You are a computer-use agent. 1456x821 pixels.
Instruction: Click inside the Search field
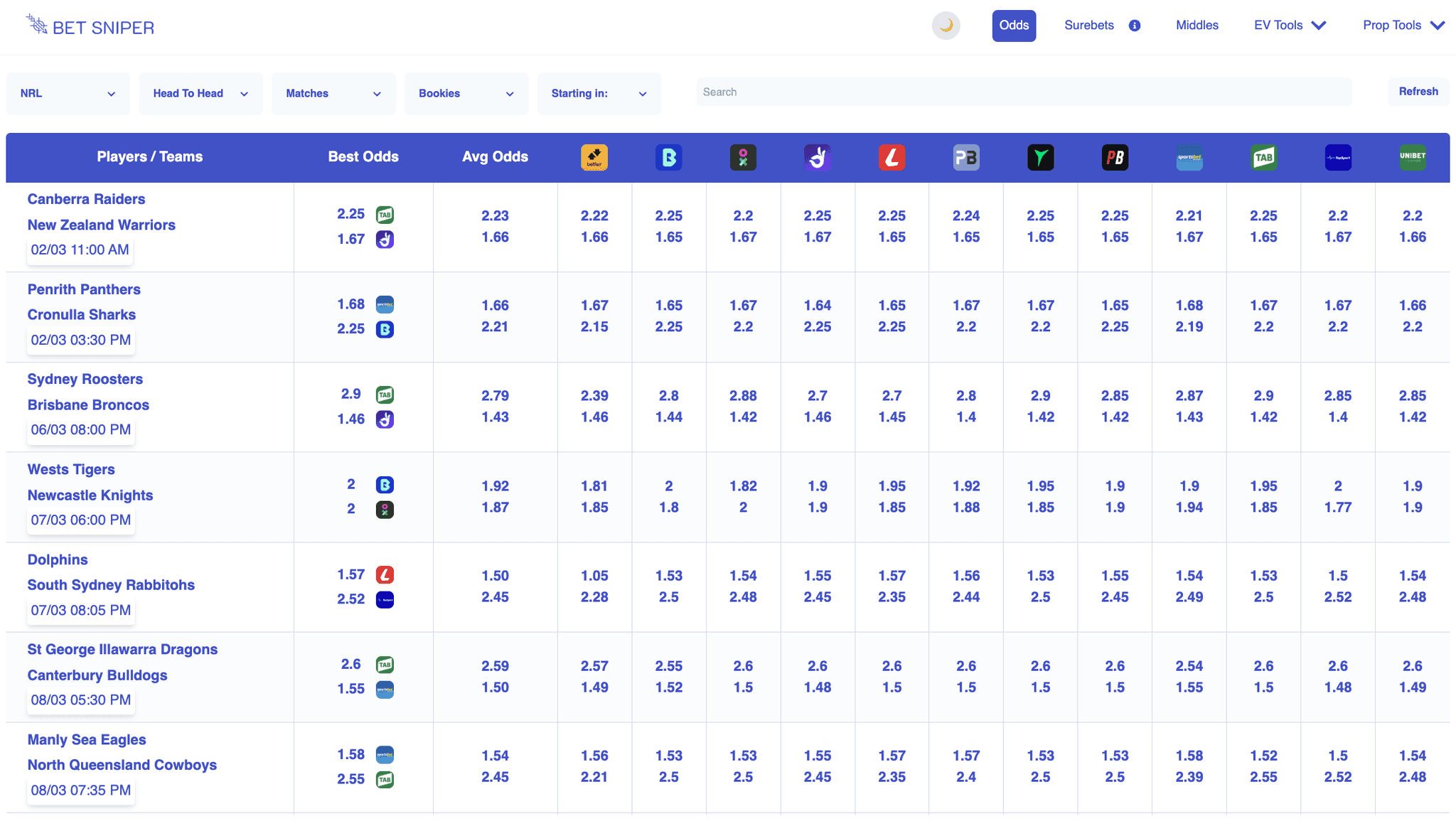[x=1024, y=92]
